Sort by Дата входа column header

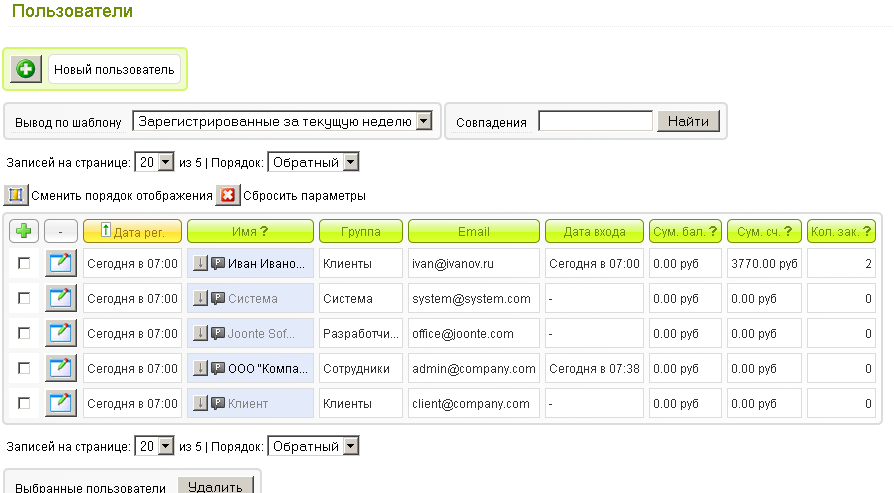[x=594, y=231]
